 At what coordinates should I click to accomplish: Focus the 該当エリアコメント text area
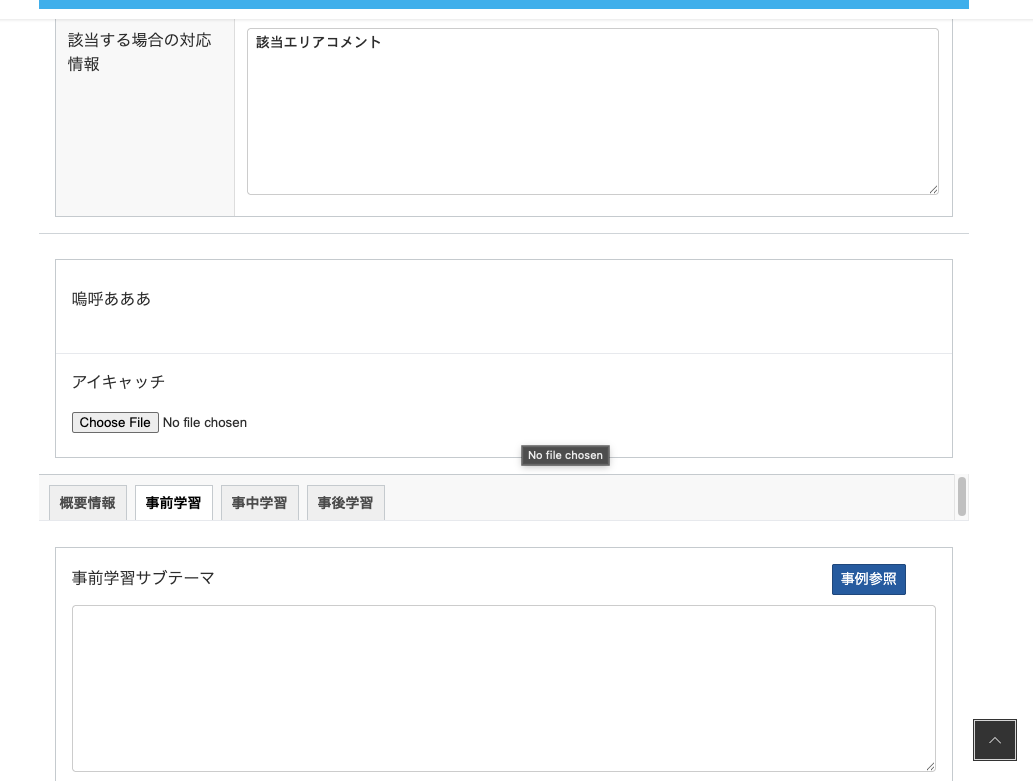(x=592, y=111)
